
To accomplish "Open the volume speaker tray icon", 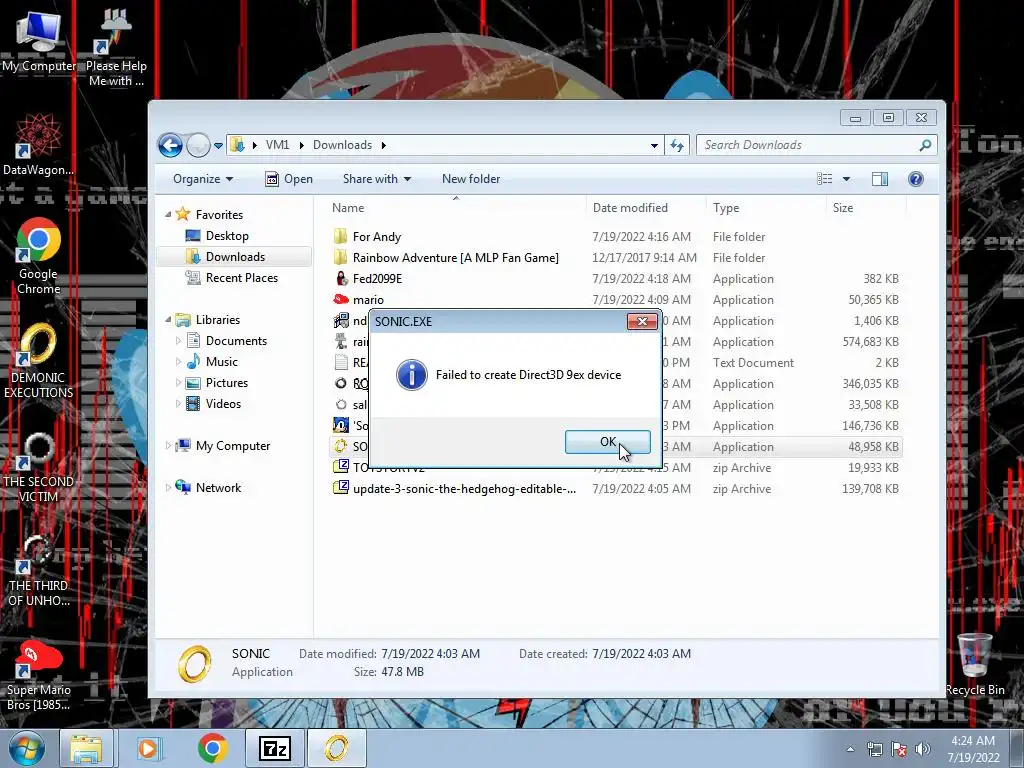I will (923, 749).
